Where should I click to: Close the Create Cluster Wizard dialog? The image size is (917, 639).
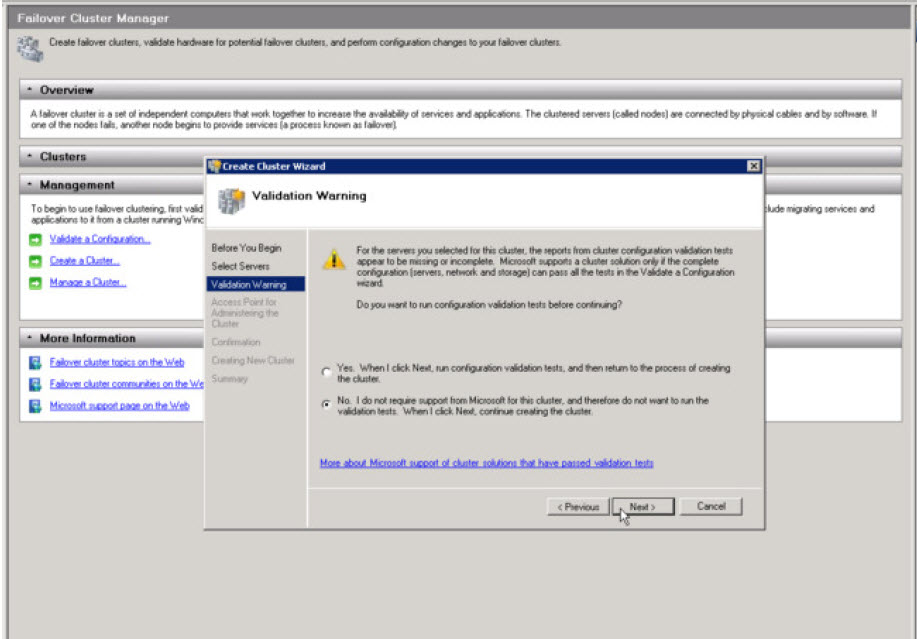tap(754, 166)
